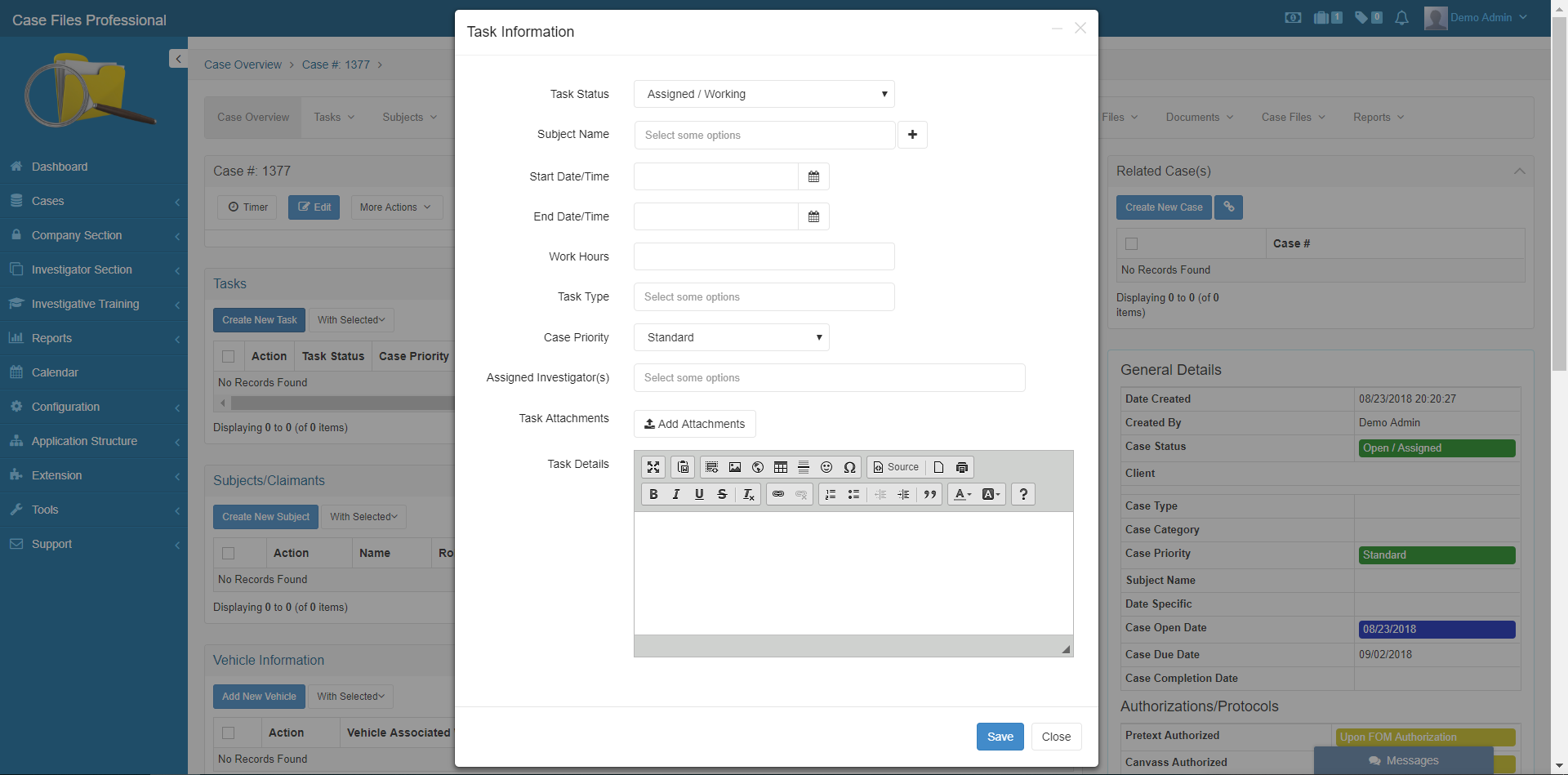This screenshot has height=775, width=1568.
Task: Open the Messages chat bar
Action: (1404, 760)
